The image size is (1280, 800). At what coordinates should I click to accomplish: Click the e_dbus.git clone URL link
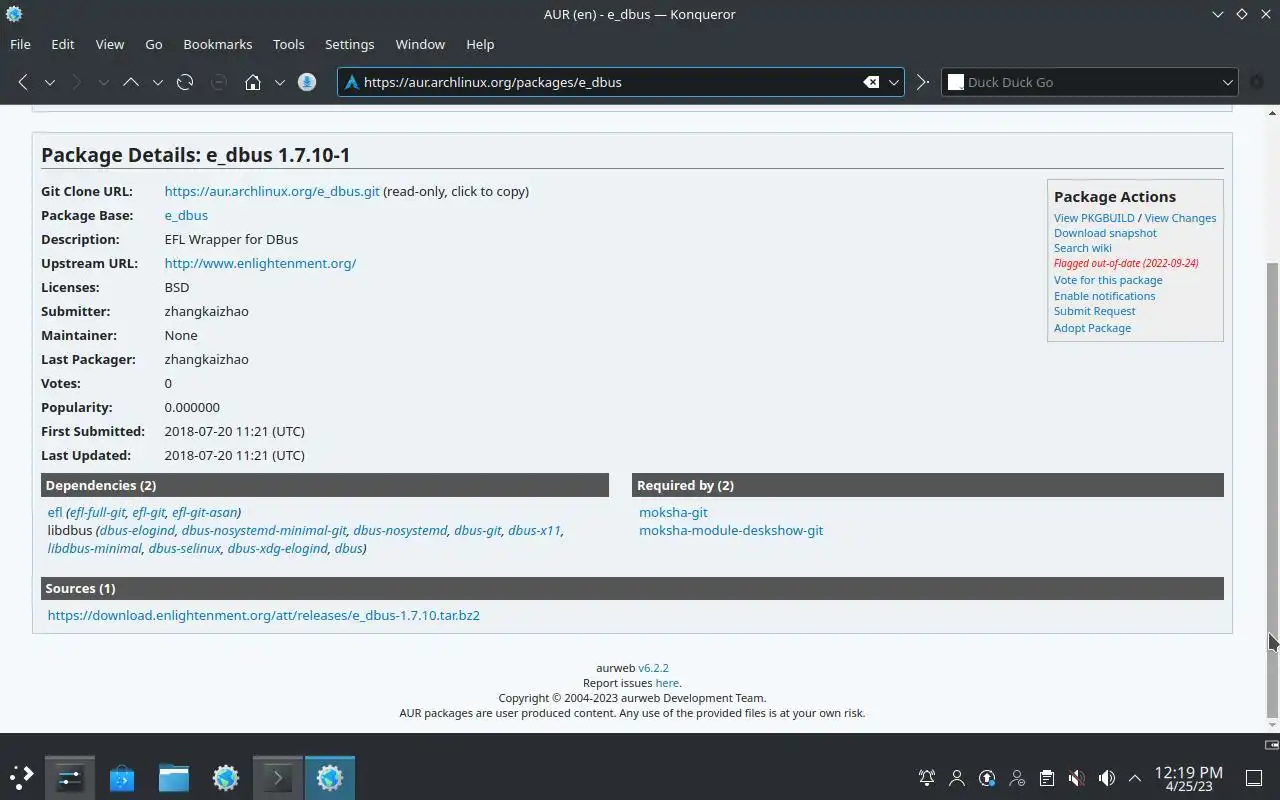click(272, 191)
